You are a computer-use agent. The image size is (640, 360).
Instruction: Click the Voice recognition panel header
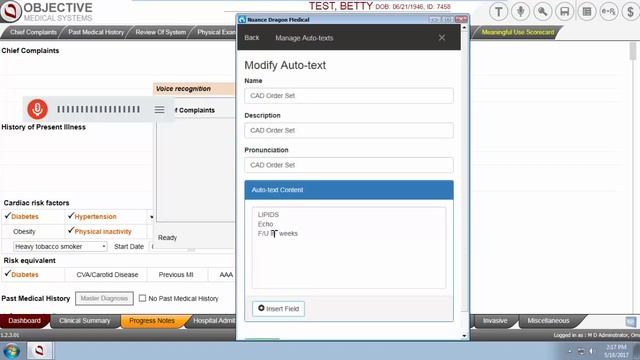[194, 89]
